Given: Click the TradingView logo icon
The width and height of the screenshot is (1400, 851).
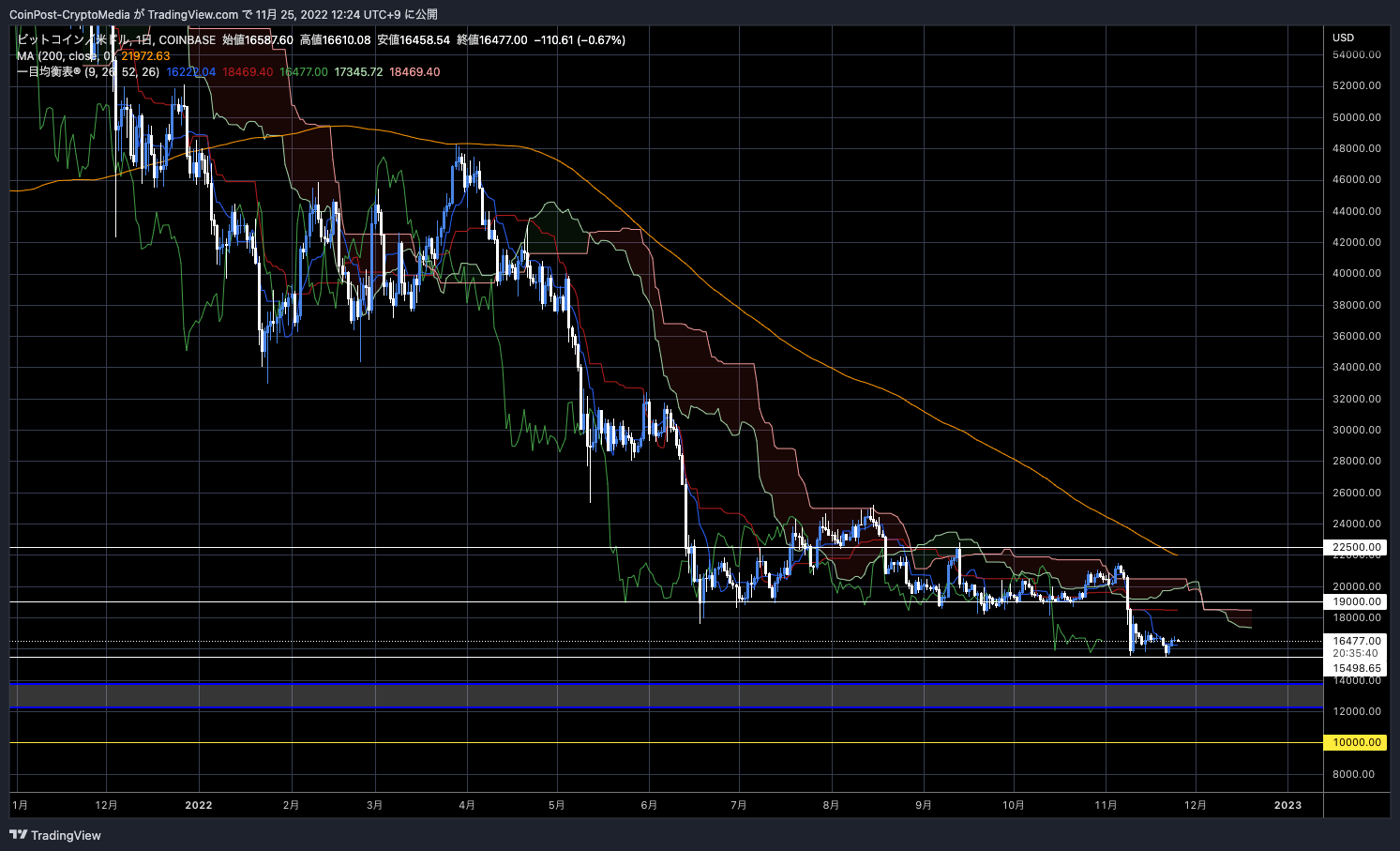Looking at the screenshot, I should coord(18,835).
